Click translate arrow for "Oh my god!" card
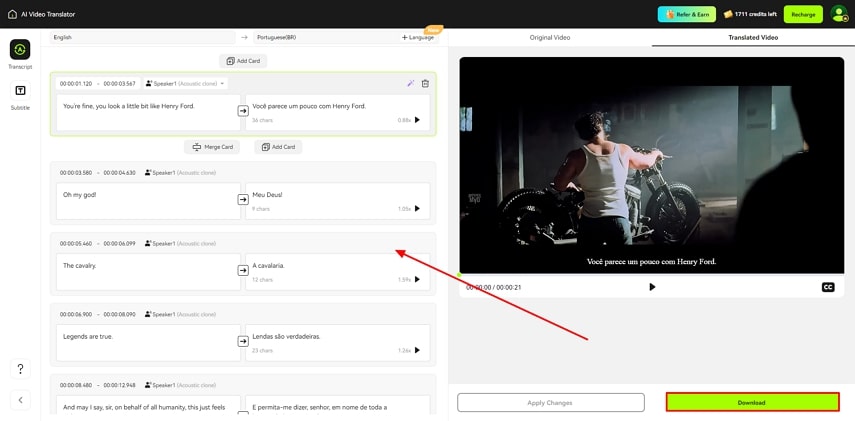The height and width of the screenshot is (421, 855). 243,200
